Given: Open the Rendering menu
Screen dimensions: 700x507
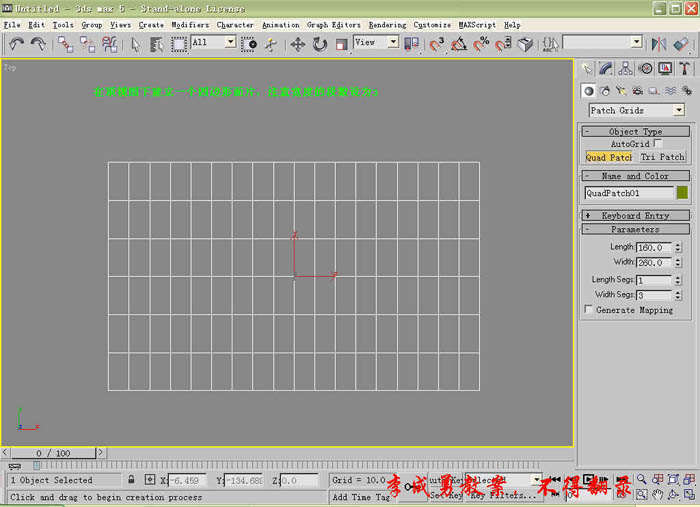Looking at the screenshot, I should click(388, 25).
